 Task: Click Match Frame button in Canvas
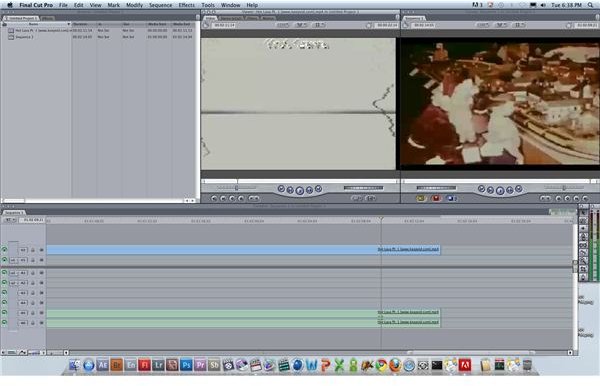tap(585, 198)
